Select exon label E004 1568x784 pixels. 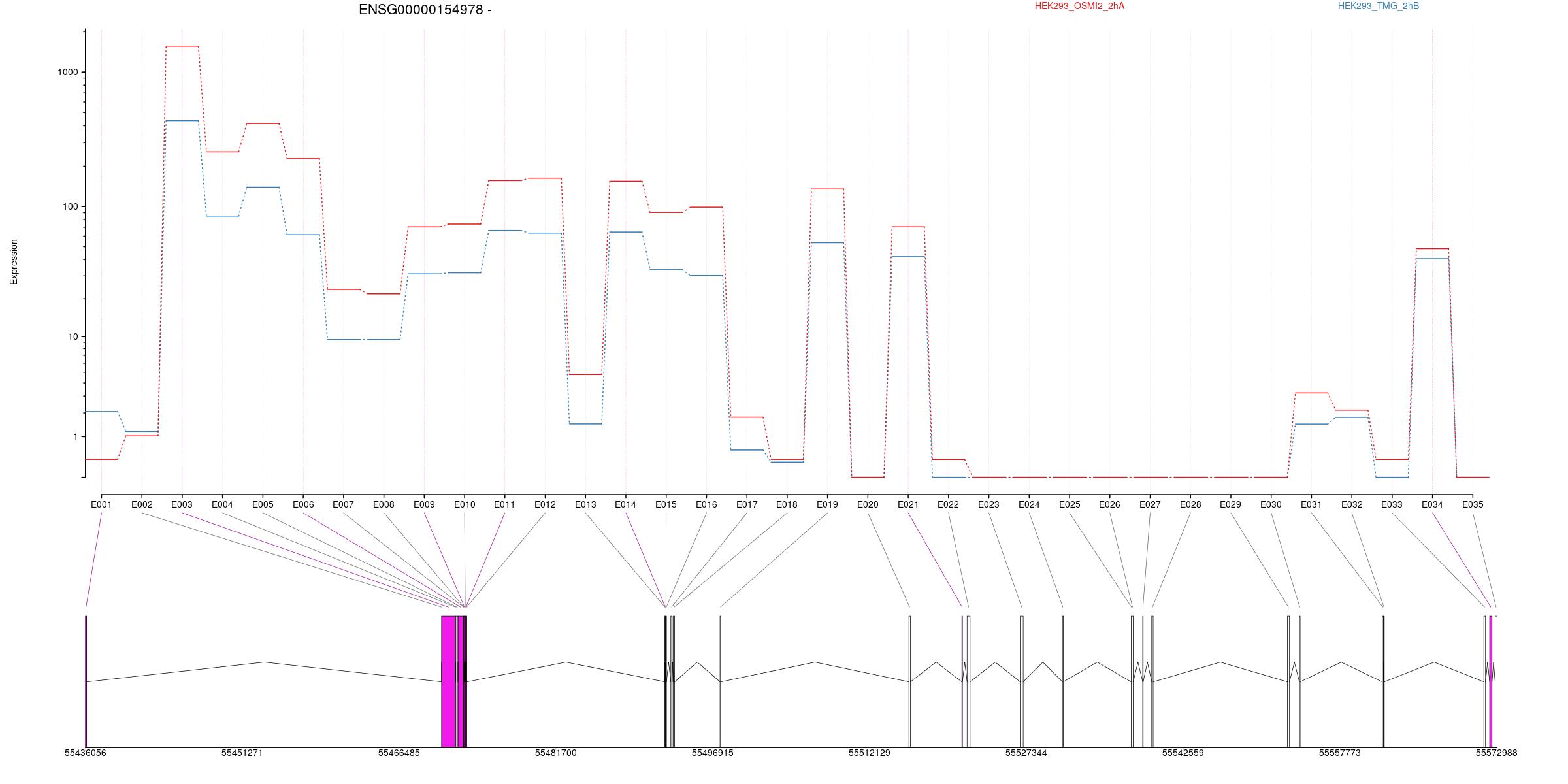222,504
